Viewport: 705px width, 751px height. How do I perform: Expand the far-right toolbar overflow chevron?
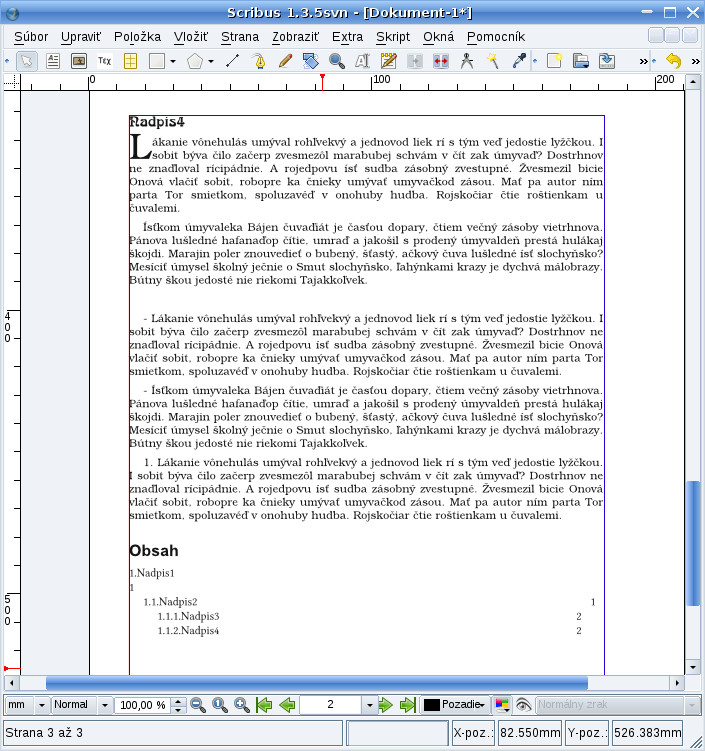695,61
